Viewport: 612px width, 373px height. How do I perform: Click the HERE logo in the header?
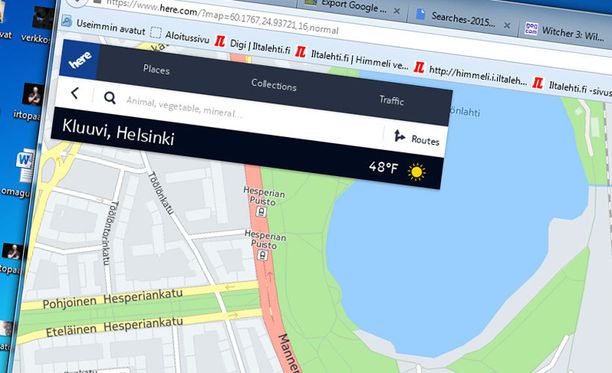click(x=80, y=60)
